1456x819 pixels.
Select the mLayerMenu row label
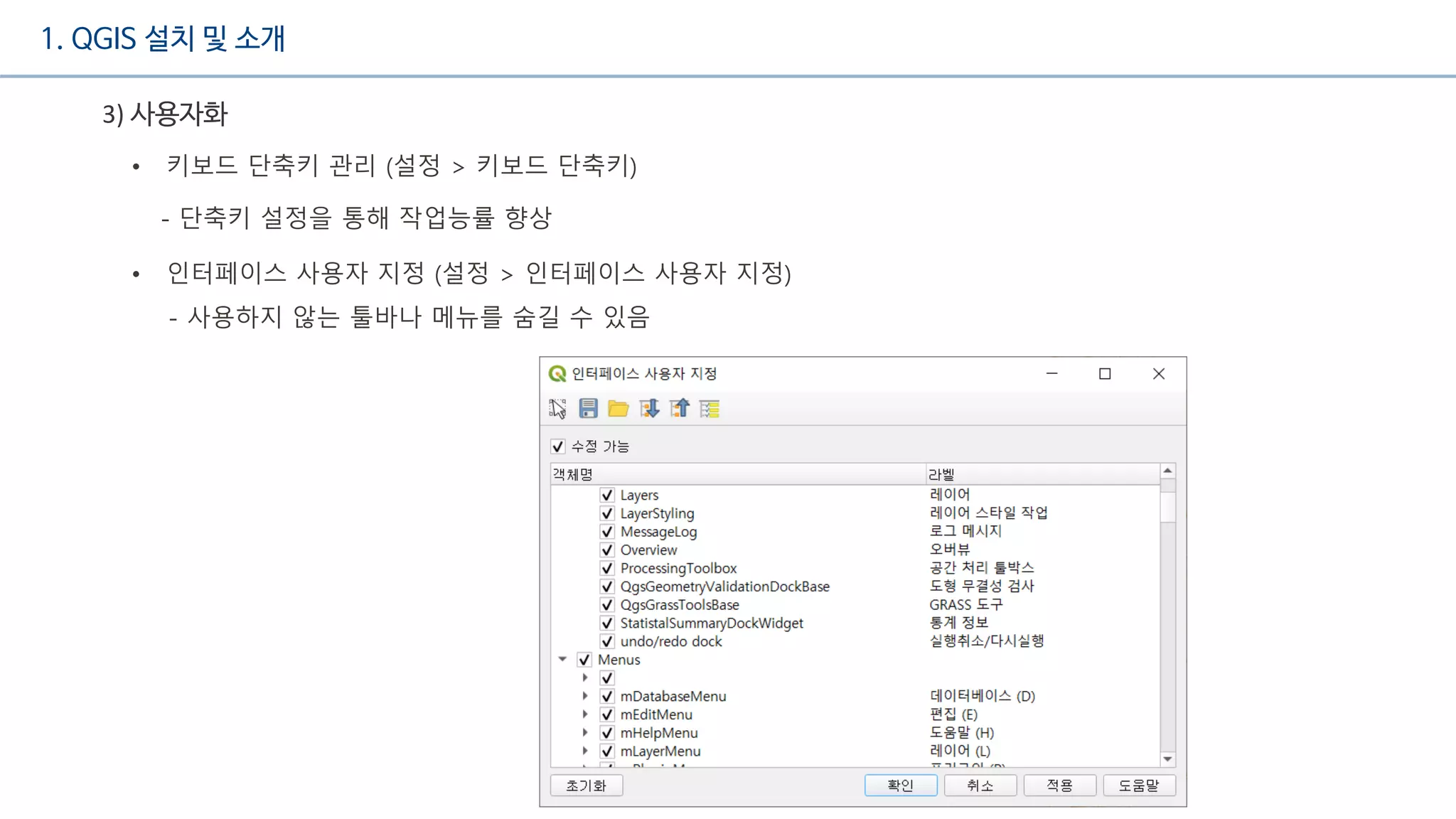(660, 751)
